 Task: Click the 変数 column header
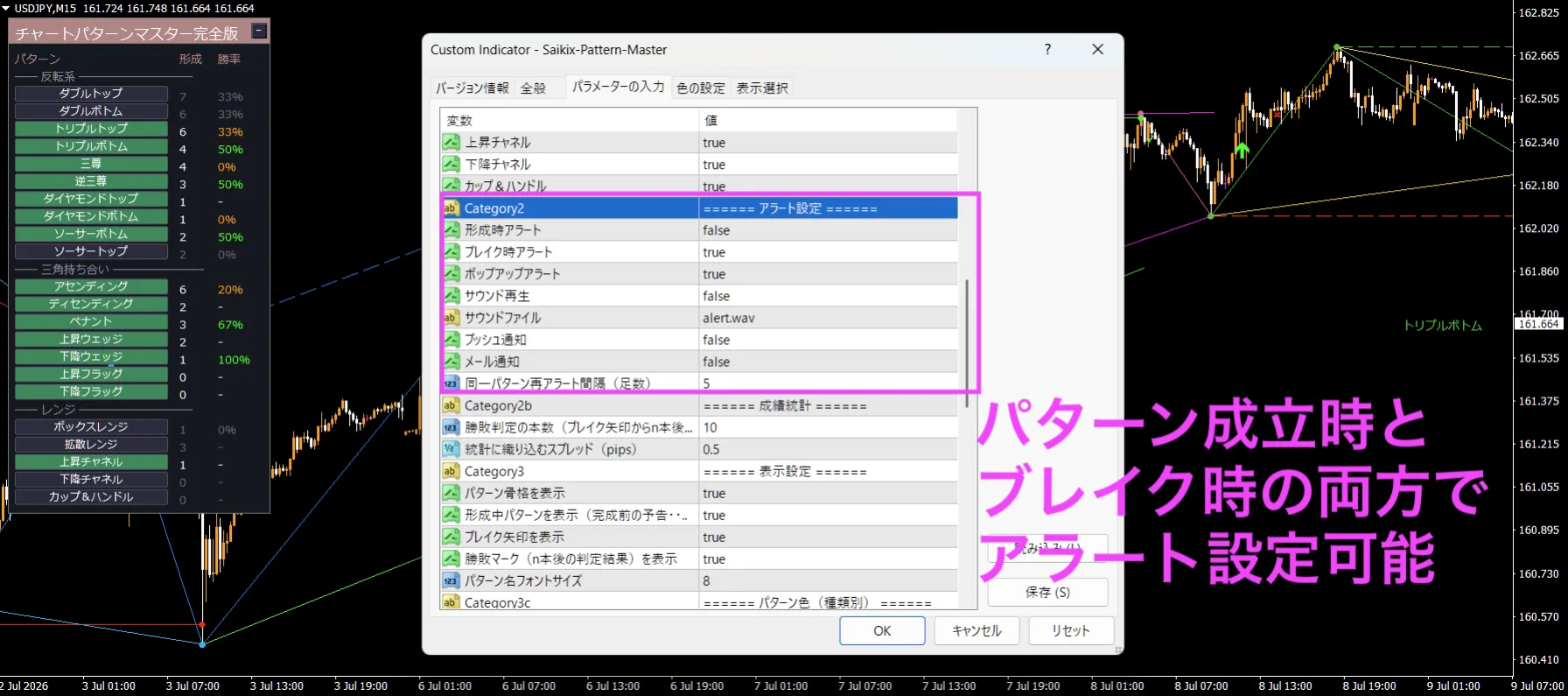click(569, 120)
